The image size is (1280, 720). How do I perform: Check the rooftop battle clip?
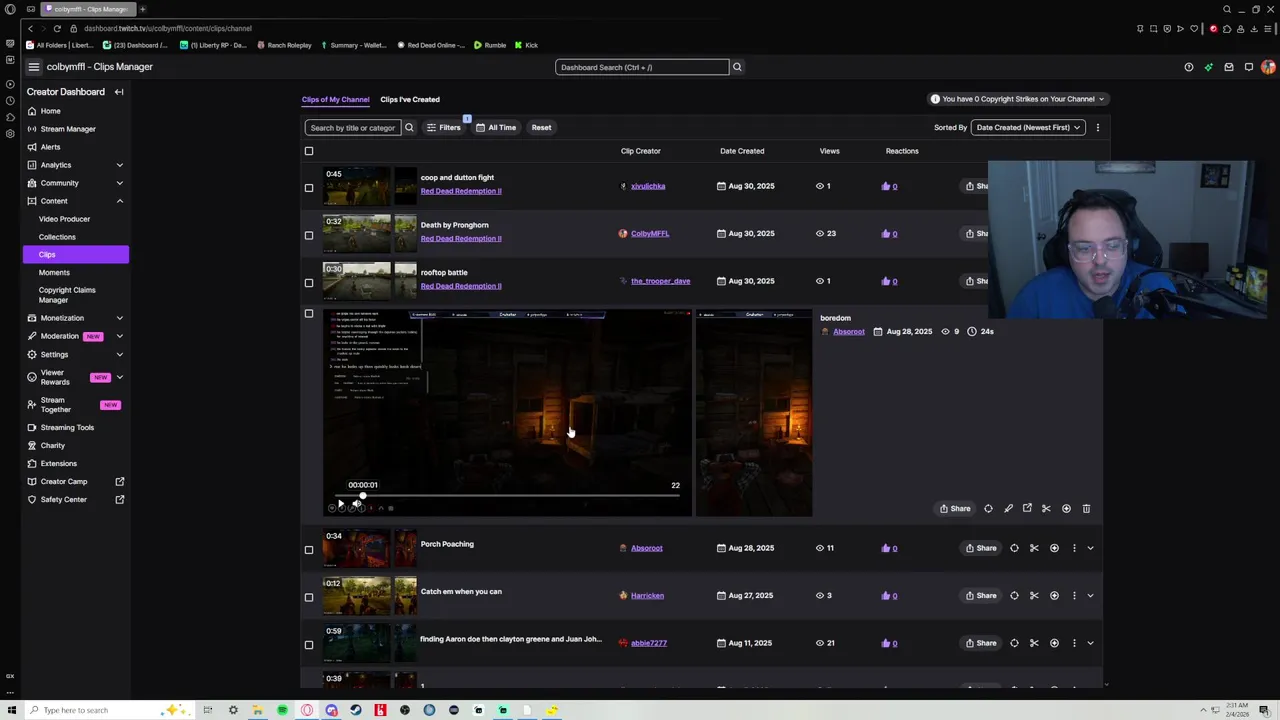(309, 282)
